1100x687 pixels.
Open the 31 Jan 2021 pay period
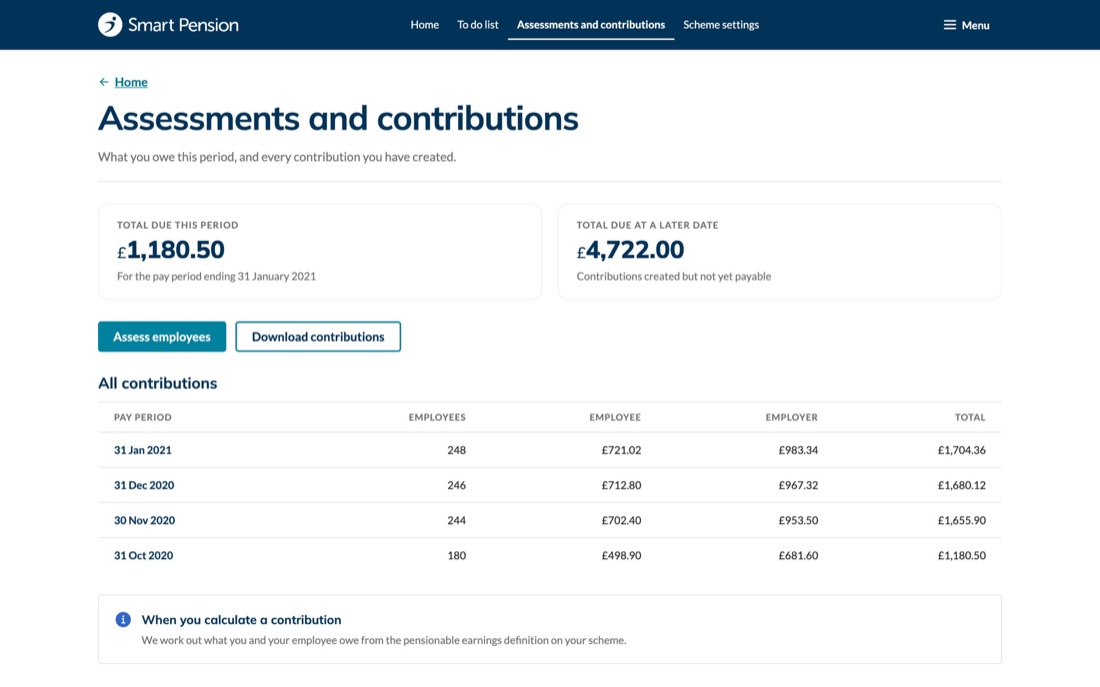143,451
